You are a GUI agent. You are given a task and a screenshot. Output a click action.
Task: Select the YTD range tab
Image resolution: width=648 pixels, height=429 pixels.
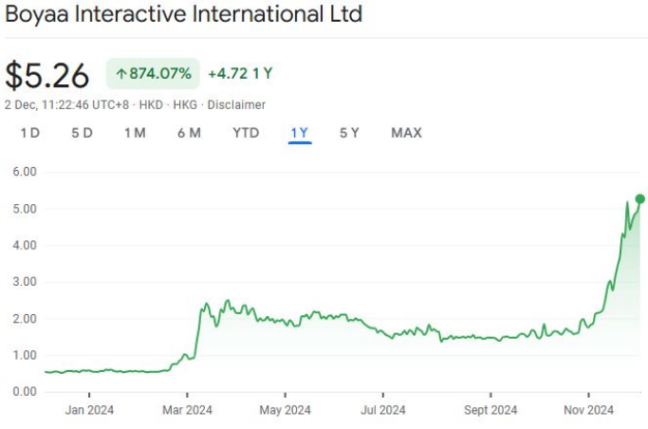[246, 133]
